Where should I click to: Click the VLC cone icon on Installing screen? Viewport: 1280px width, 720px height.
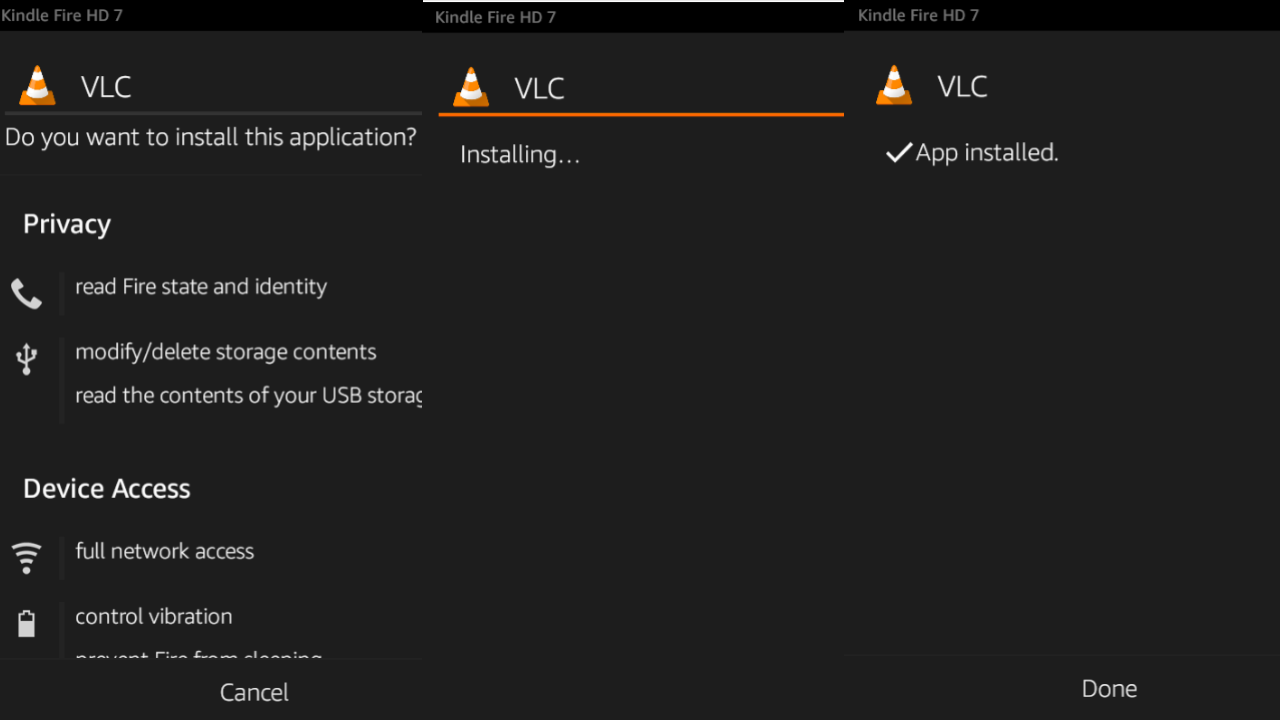click(471, 87)
